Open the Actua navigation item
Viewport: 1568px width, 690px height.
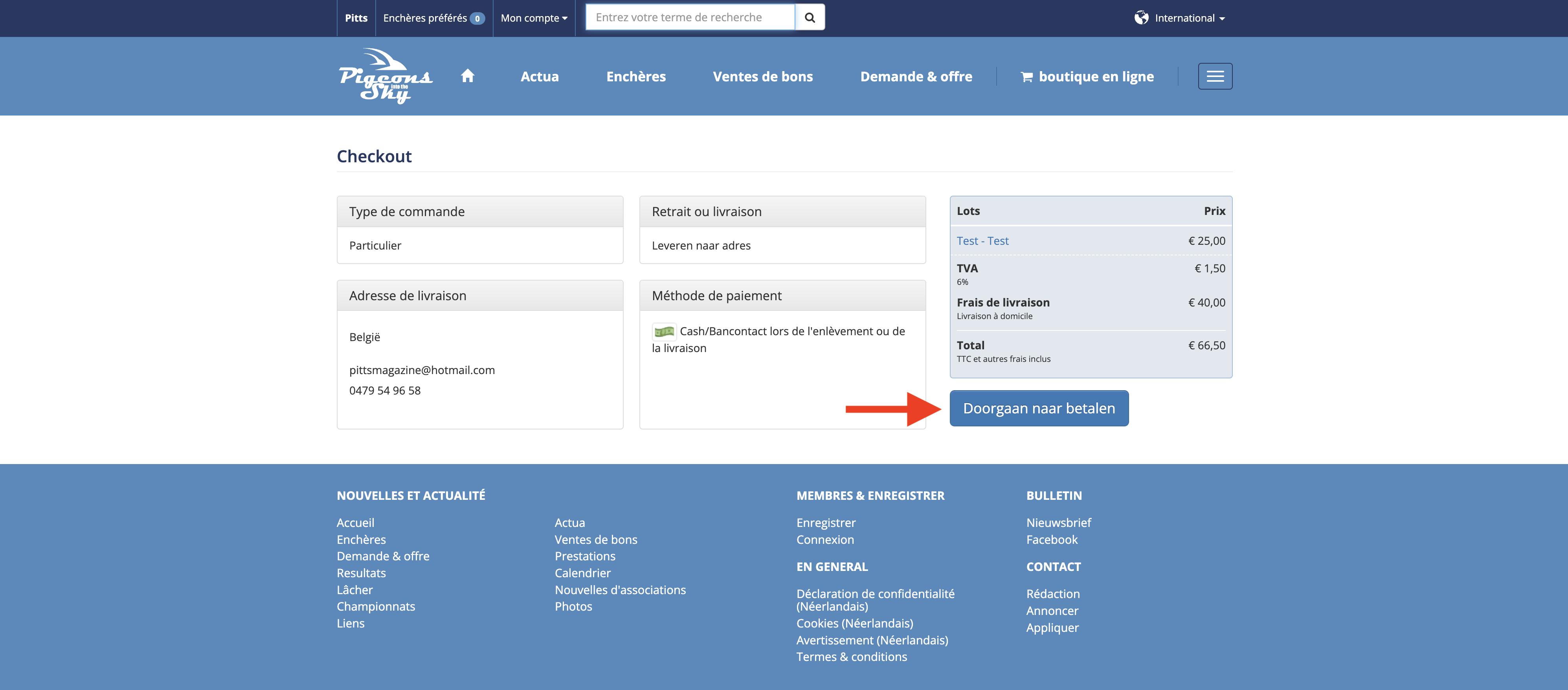click(539, 77)
